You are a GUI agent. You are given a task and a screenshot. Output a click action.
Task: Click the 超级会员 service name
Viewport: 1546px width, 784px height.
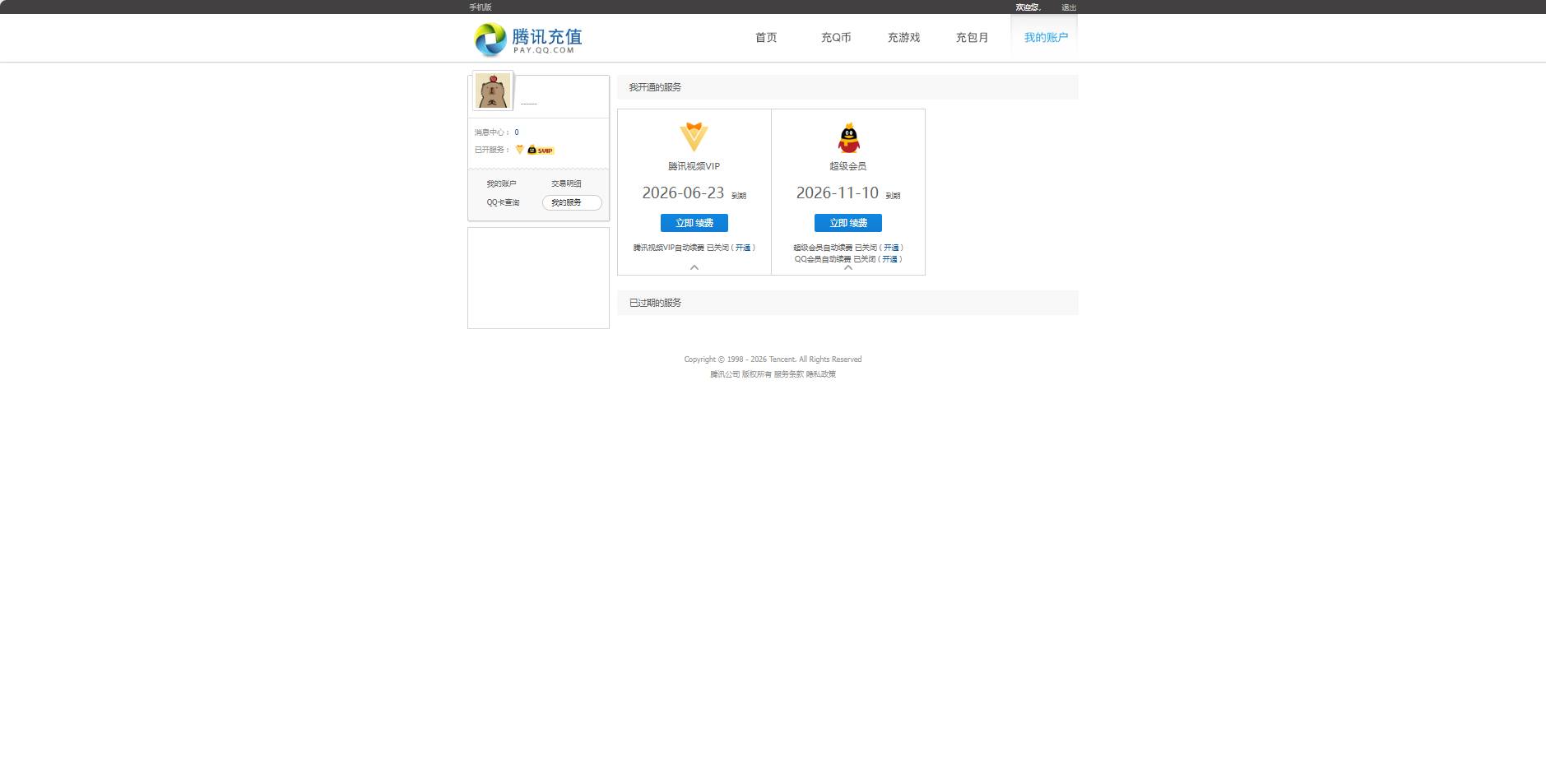(x=847, y=166)
